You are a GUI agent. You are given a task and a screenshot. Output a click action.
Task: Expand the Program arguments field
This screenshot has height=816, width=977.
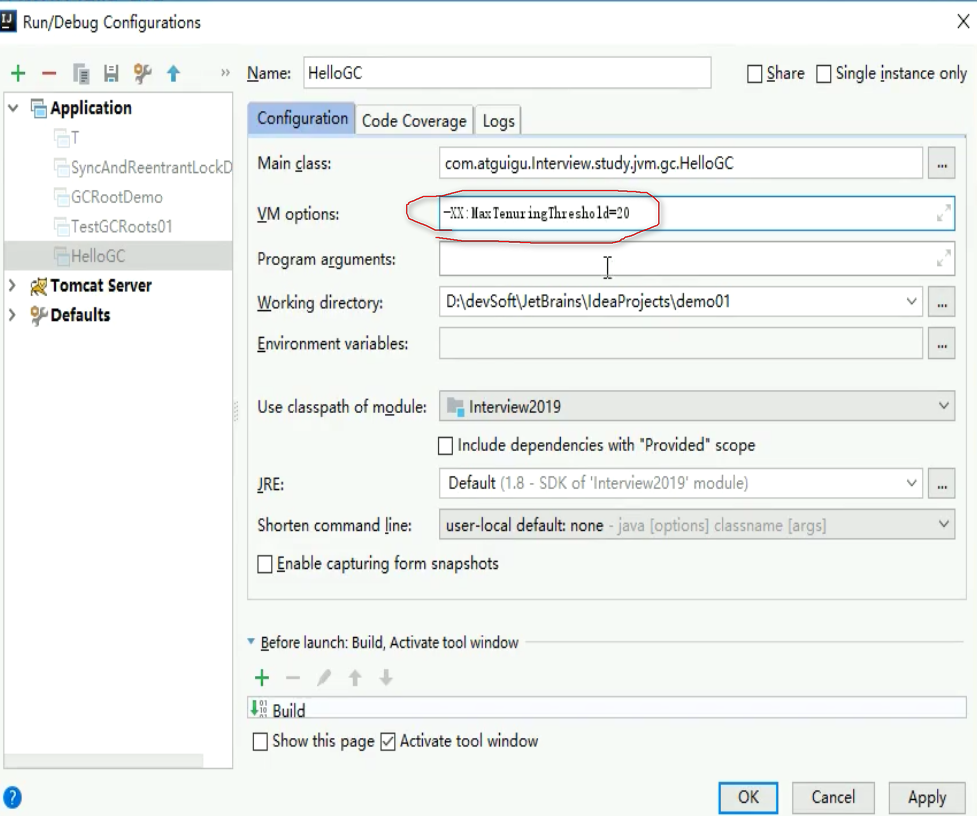pyautogui.click(x=943, y=258)
